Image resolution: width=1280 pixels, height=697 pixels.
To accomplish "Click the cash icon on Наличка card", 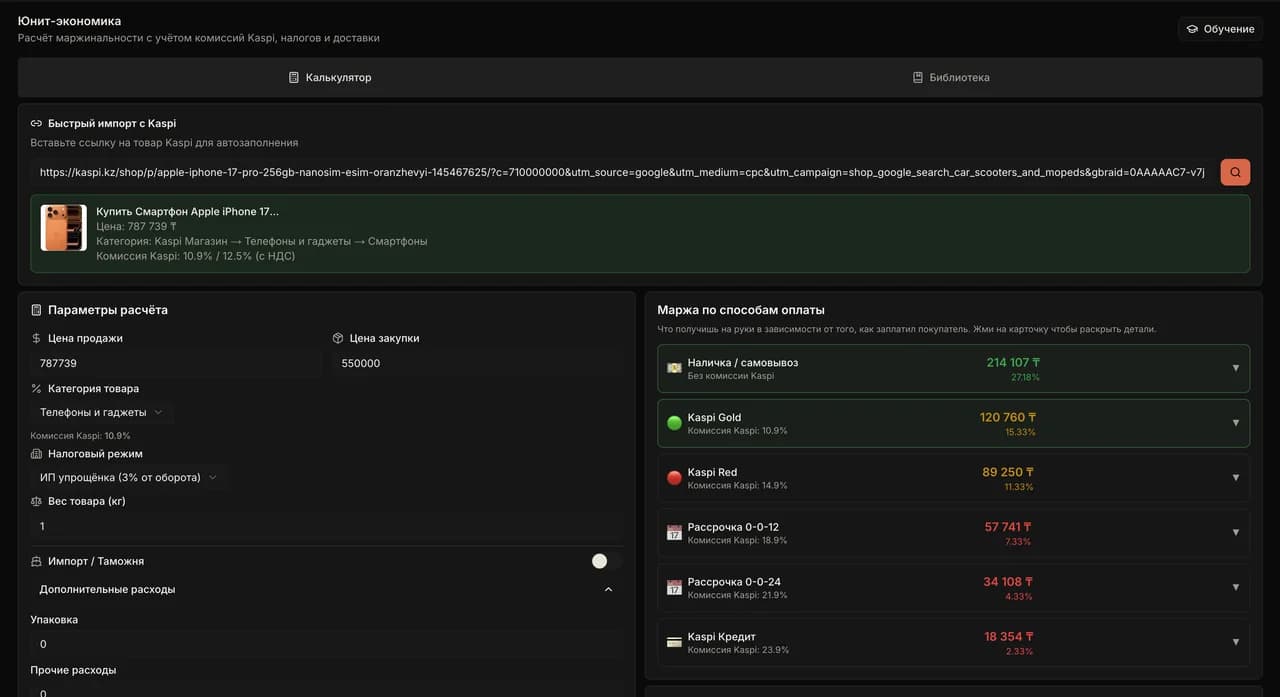I will coord(674,368).
